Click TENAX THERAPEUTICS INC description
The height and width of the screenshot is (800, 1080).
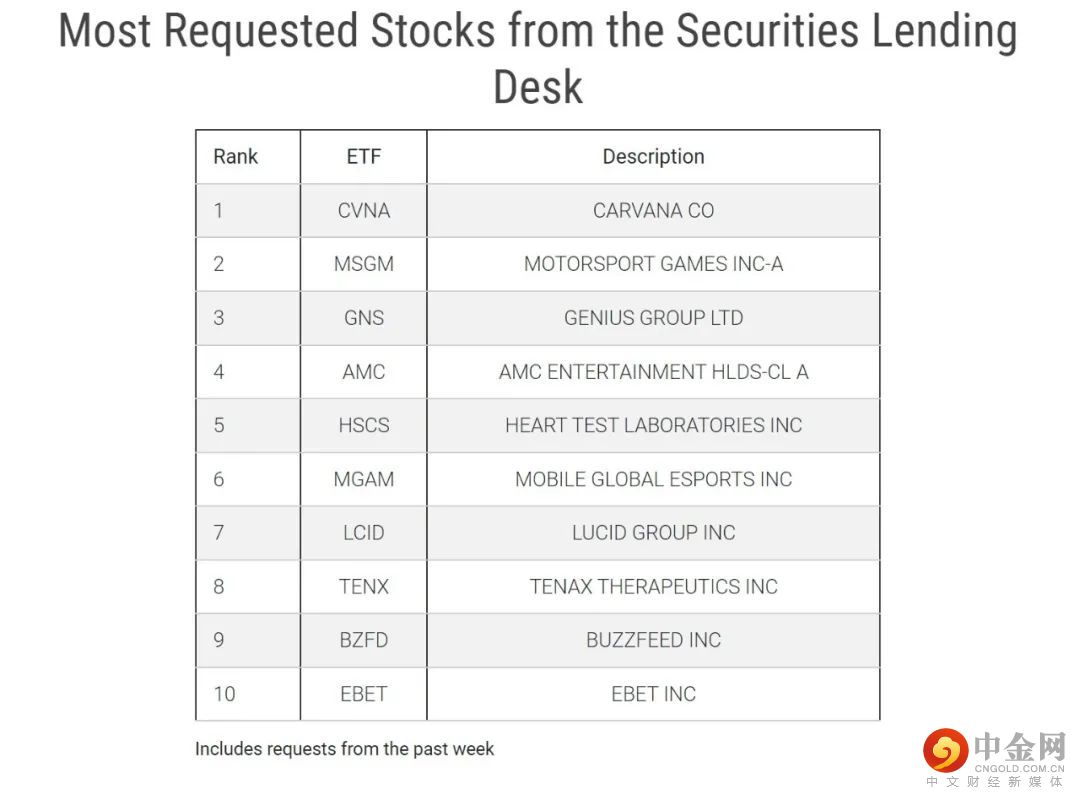pyautogui.click(x=653, y=587)
